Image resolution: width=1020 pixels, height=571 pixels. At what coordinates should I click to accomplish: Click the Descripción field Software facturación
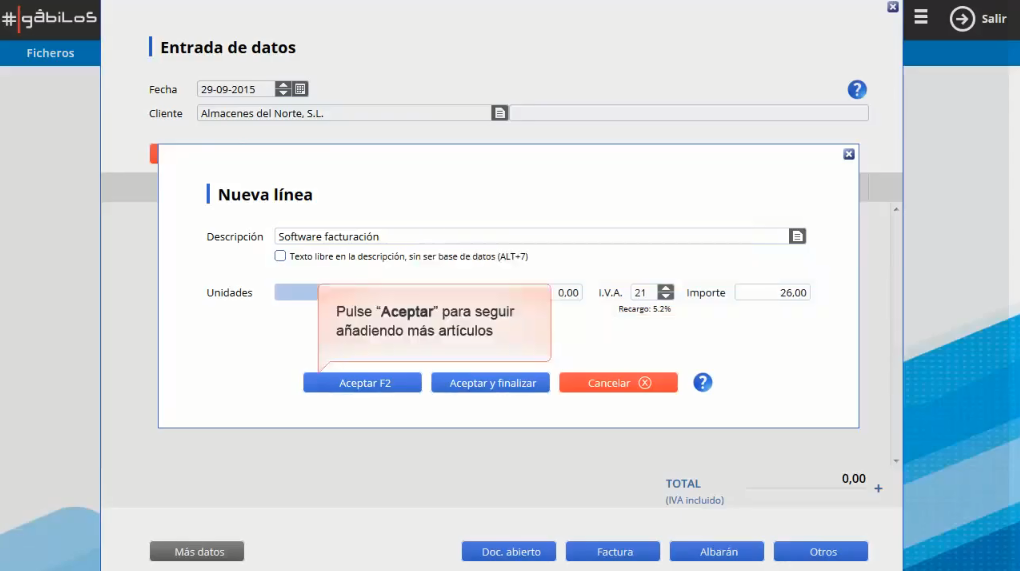click(x=531, y=237)
